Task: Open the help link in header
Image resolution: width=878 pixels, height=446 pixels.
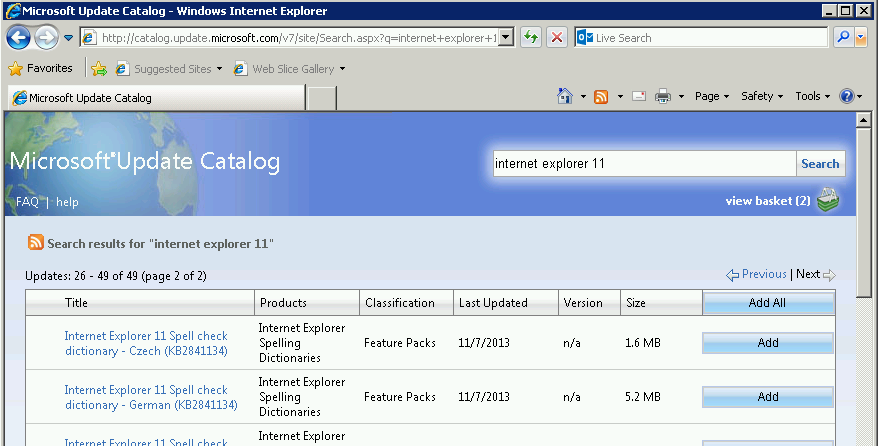Action: tap(67, 202)
